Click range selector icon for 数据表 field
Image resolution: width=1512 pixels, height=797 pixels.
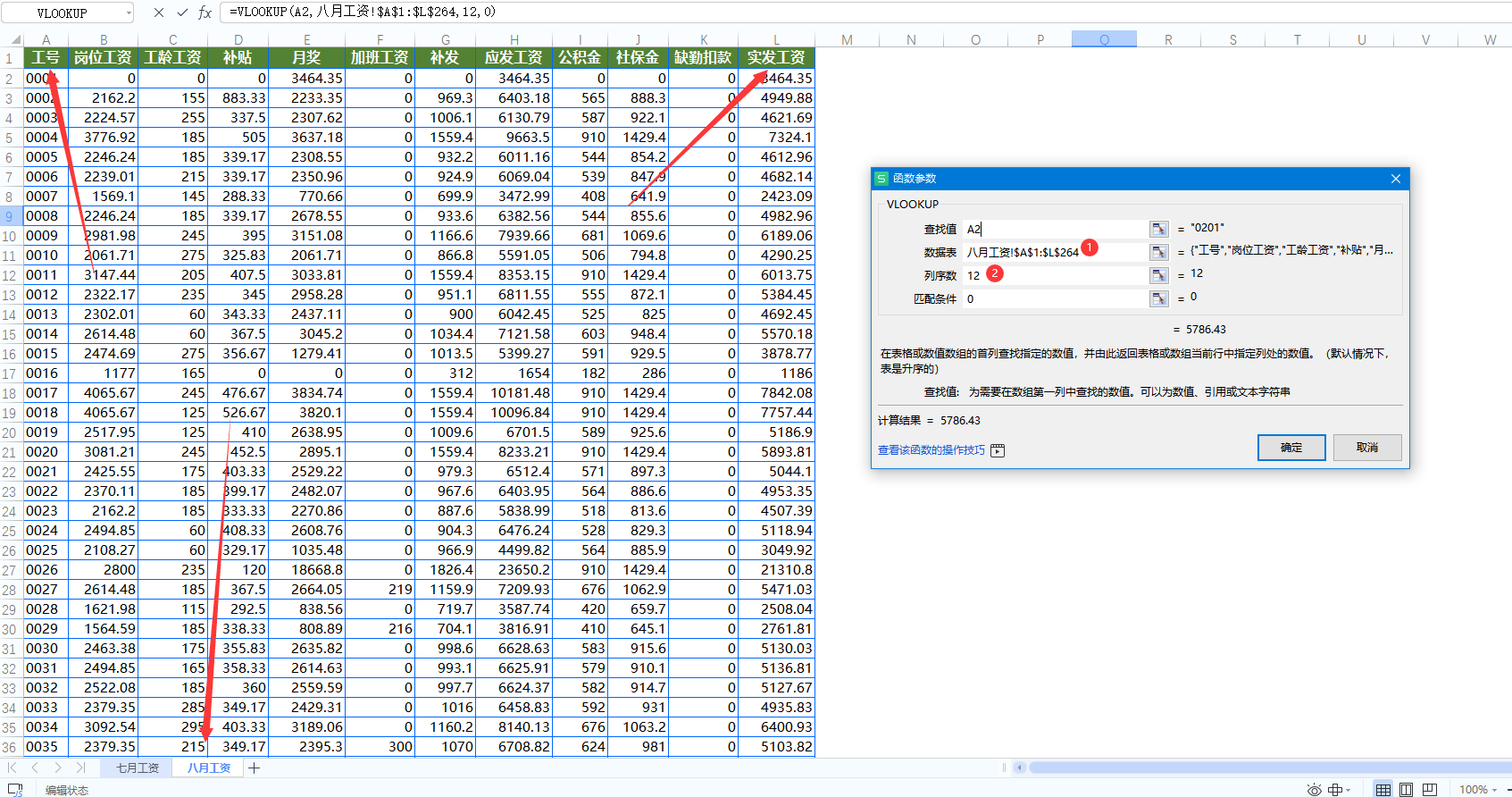click(1158, 252)
